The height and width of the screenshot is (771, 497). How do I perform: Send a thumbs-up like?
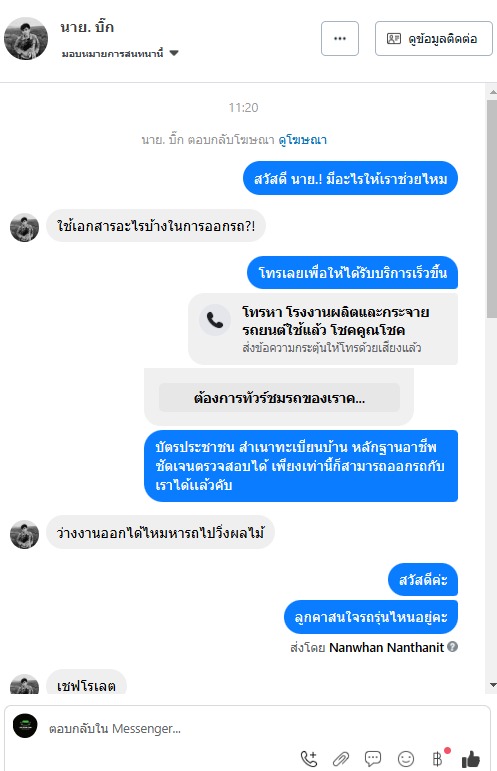[470, 759]
